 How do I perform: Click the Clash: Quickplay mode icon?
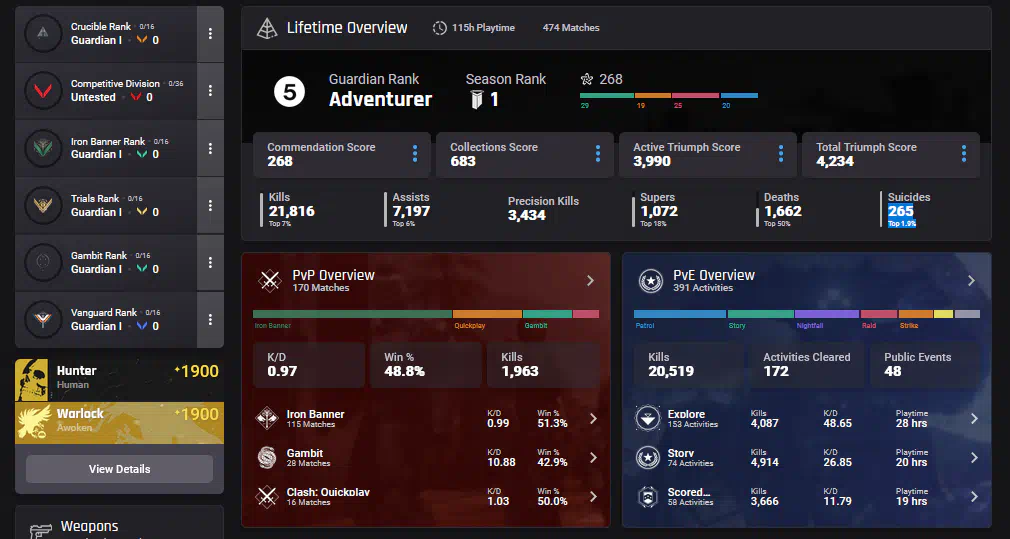(267, 496)
